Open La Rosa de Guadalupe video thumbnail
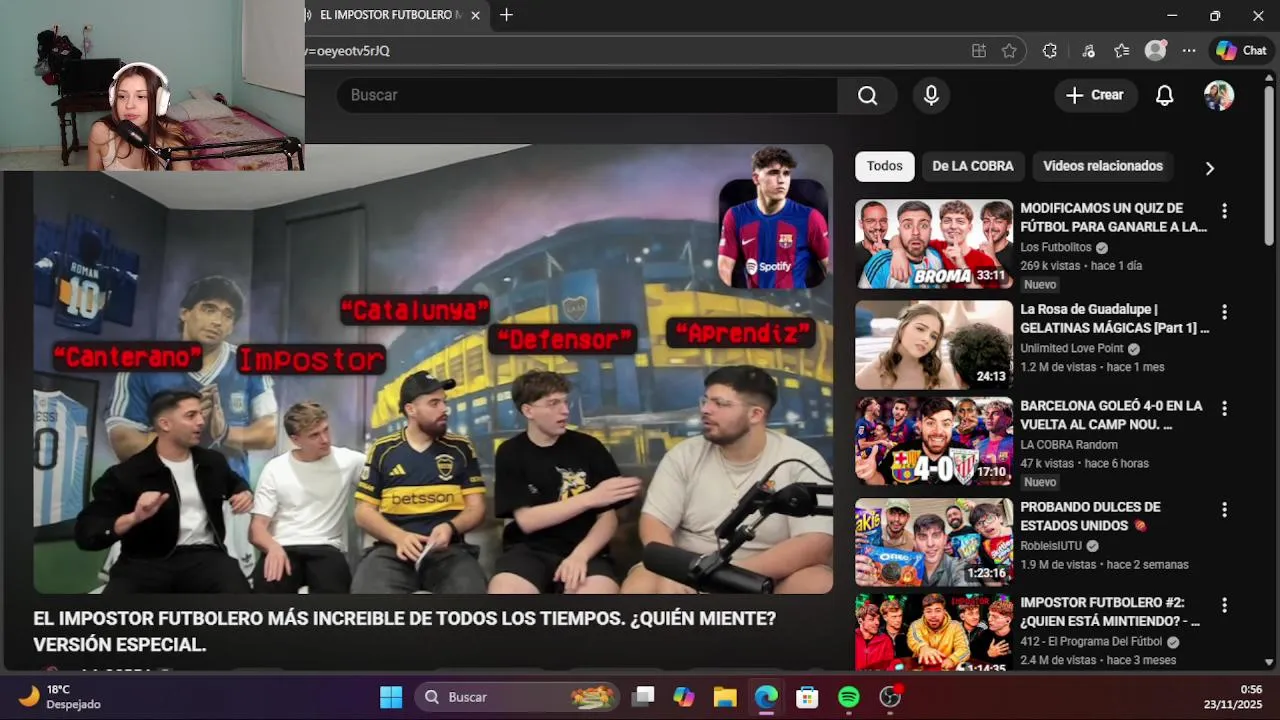1280x720 pixels. [x=934, y=345]
